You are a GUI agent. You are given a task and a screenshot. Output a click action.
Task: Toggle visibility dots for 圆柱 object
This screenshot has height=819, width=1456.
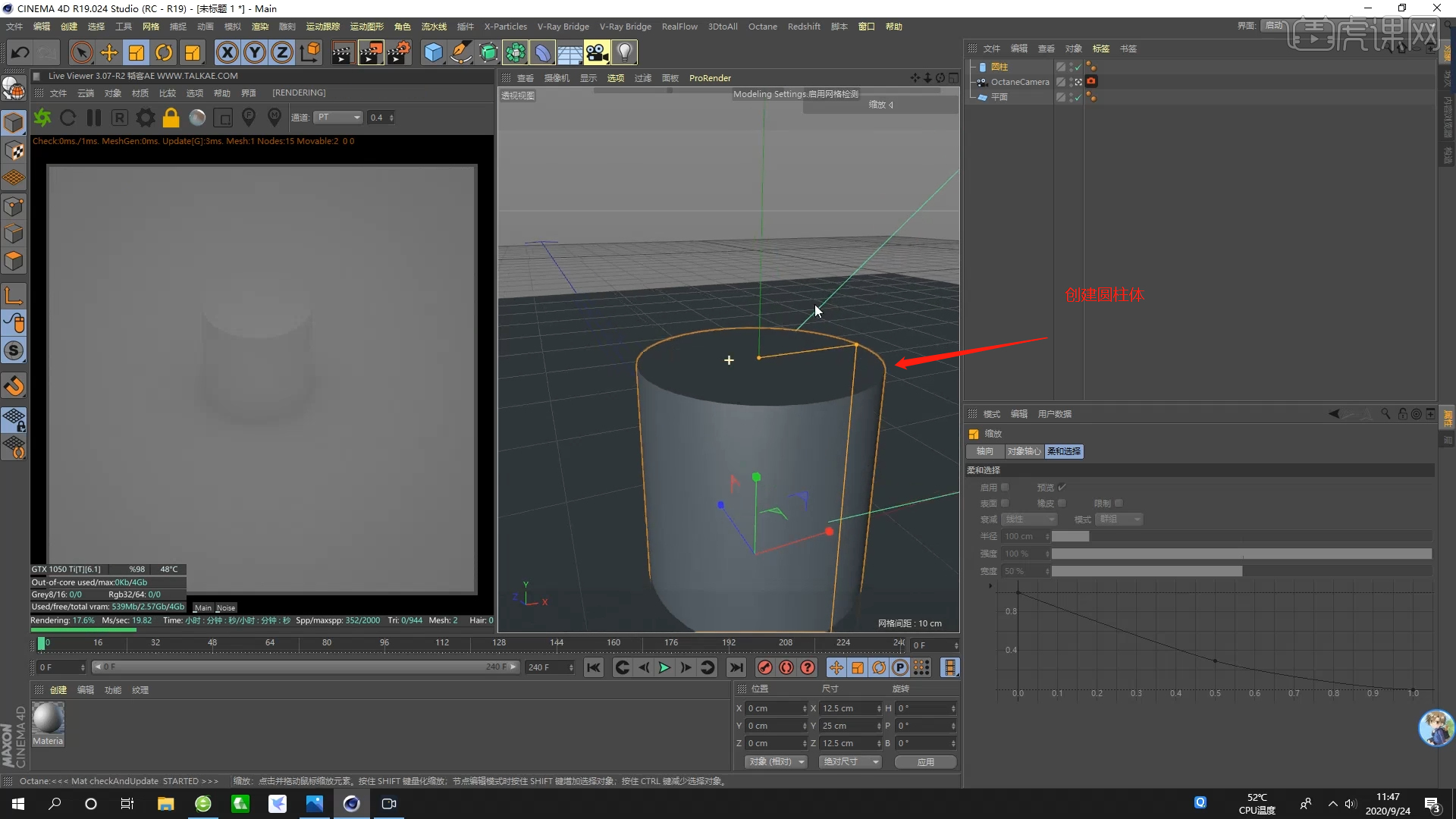[x=1069, y=67]
